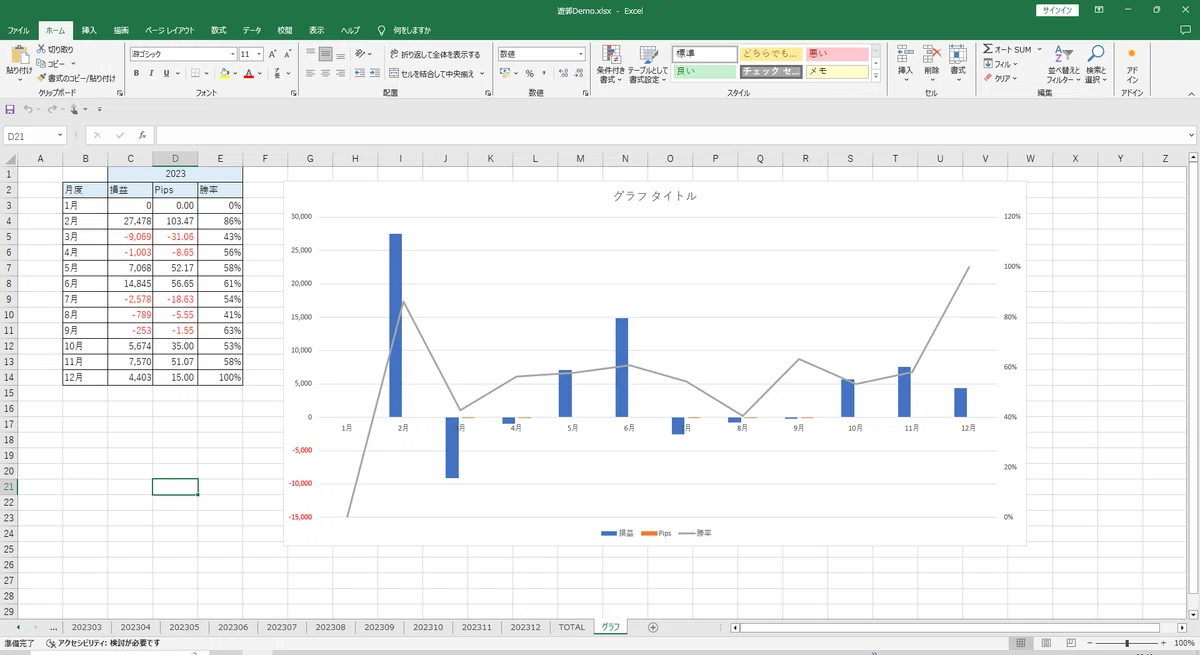
Task: Click the format painter brush icon
Action: coord(41,77)
